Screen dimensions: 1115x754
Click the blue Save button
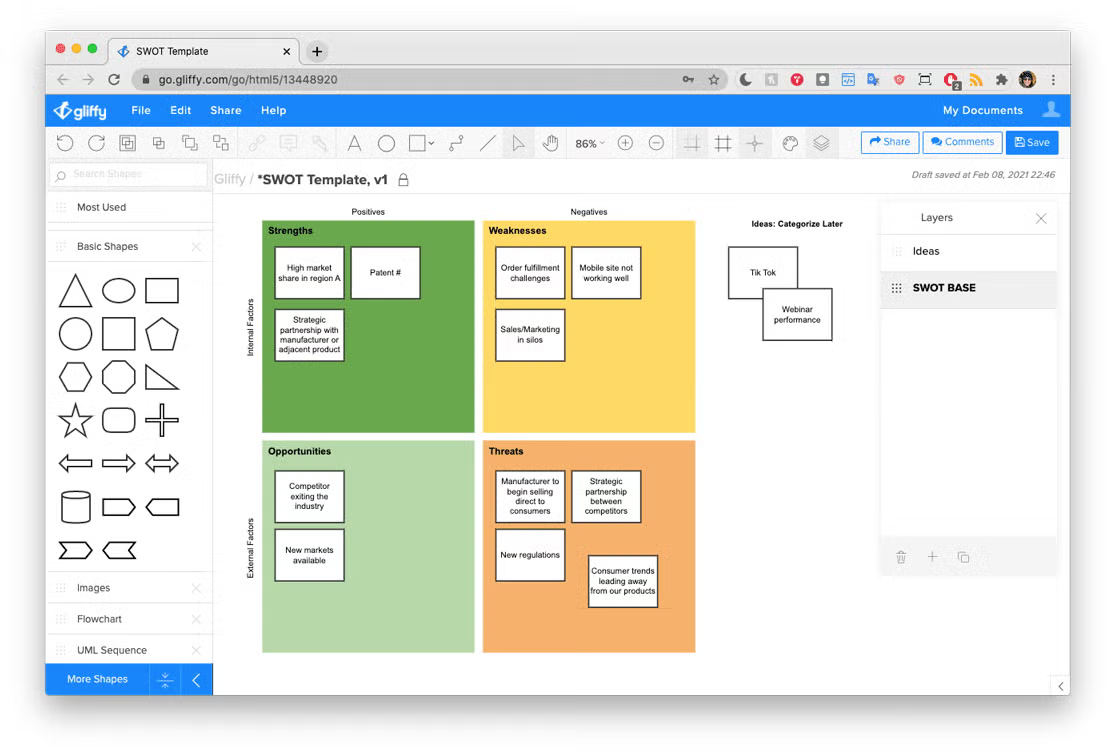(1031, 142)
